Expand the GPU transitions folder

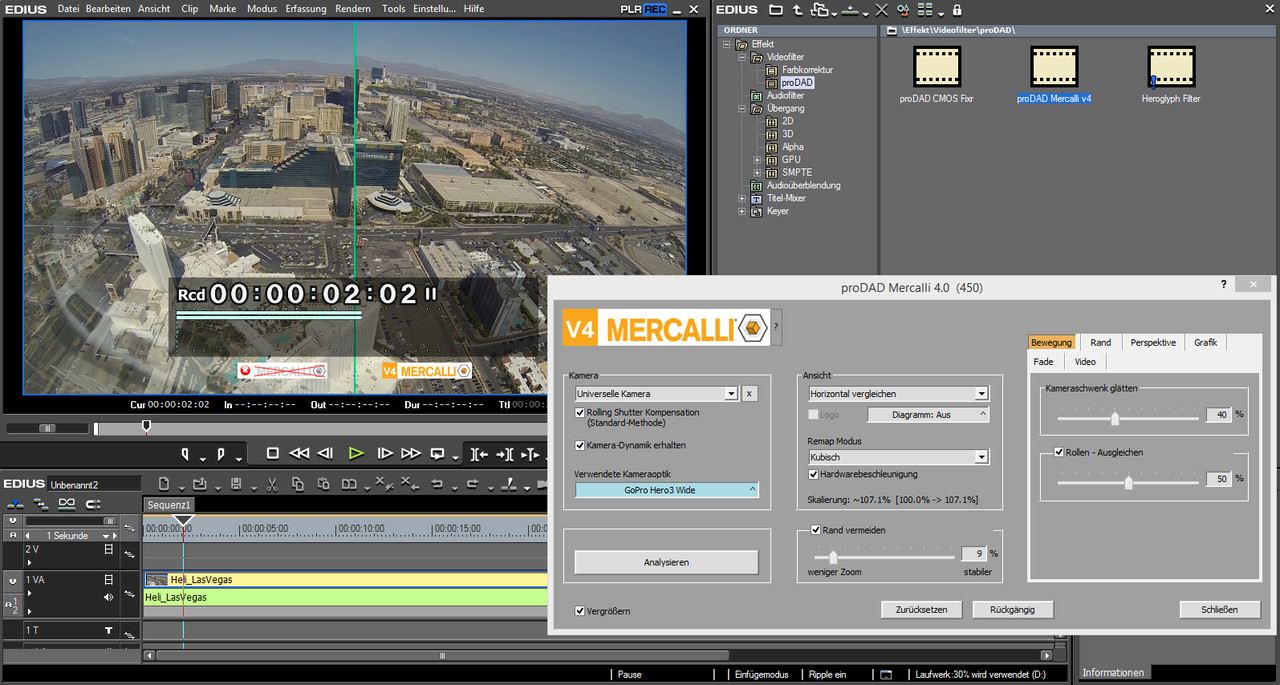[x=757, y=160]
